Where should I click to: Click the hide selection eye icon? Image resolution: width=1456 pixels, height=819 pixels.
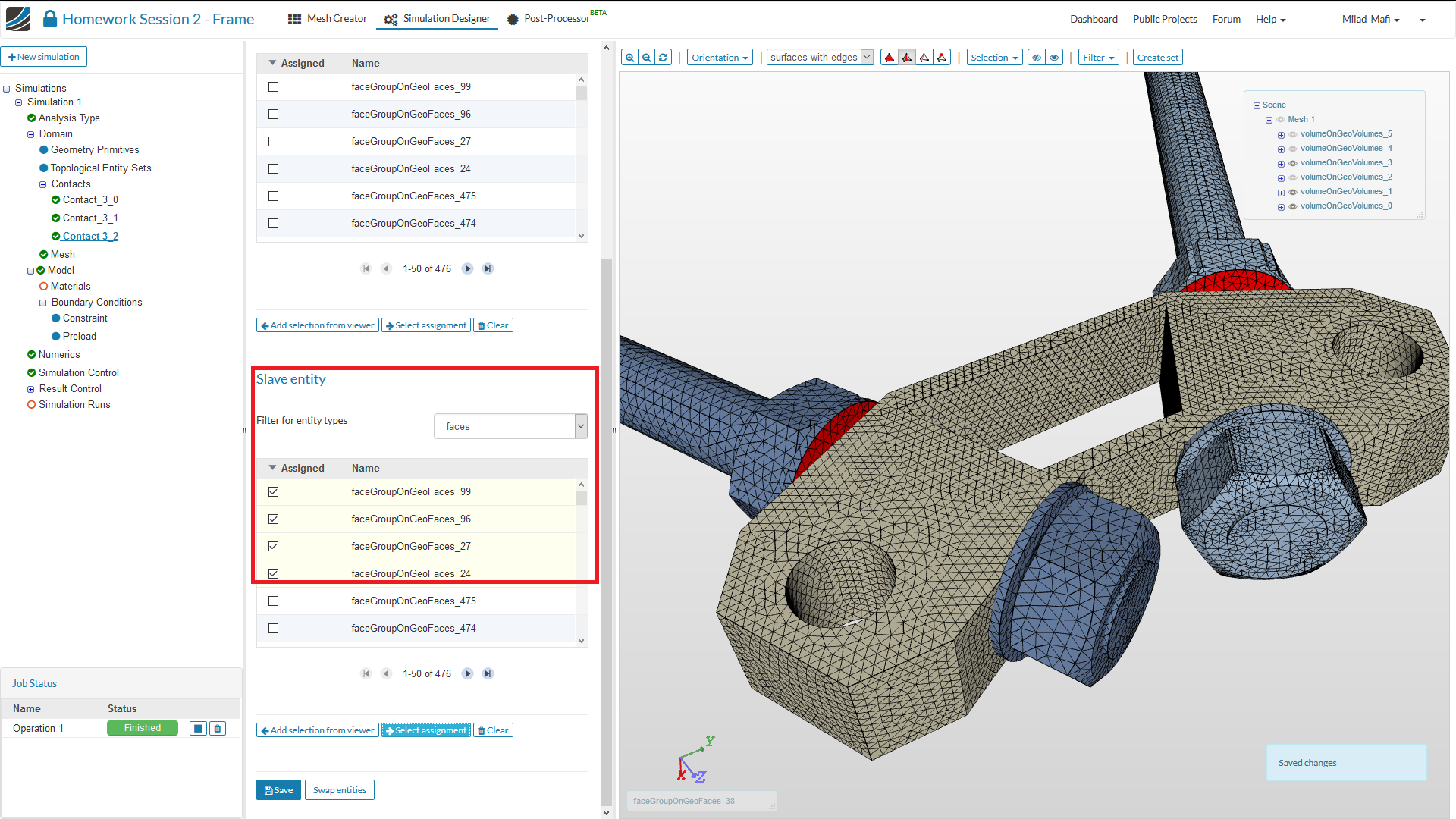(x=1036, y=58)
